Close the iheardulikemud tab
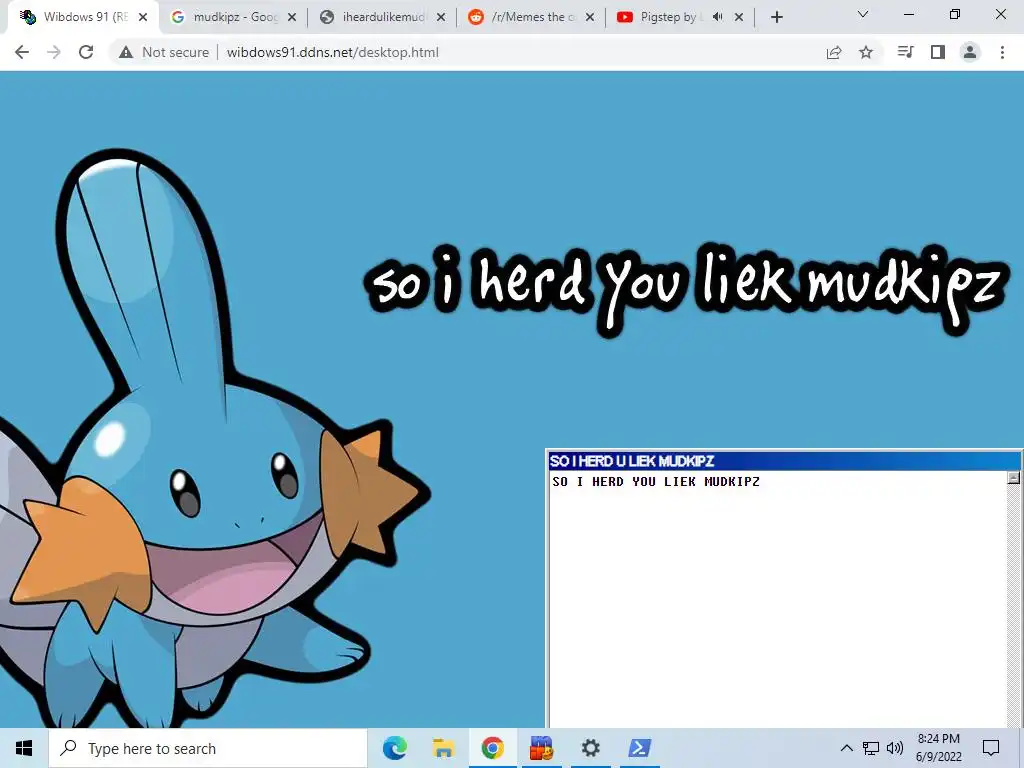The image size is (1024, 768). click(x=441, y=17)
